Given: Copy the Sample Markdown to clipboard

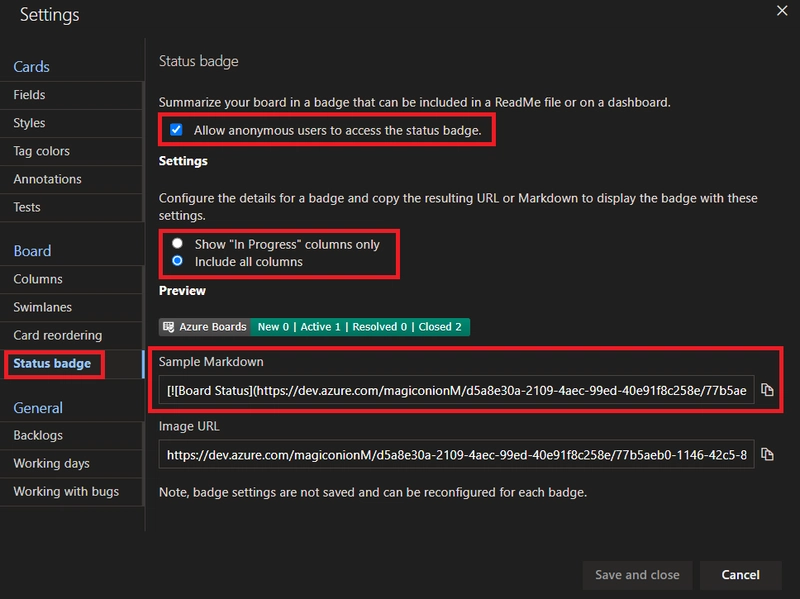Looking at the screenshot, I should 767,390.
